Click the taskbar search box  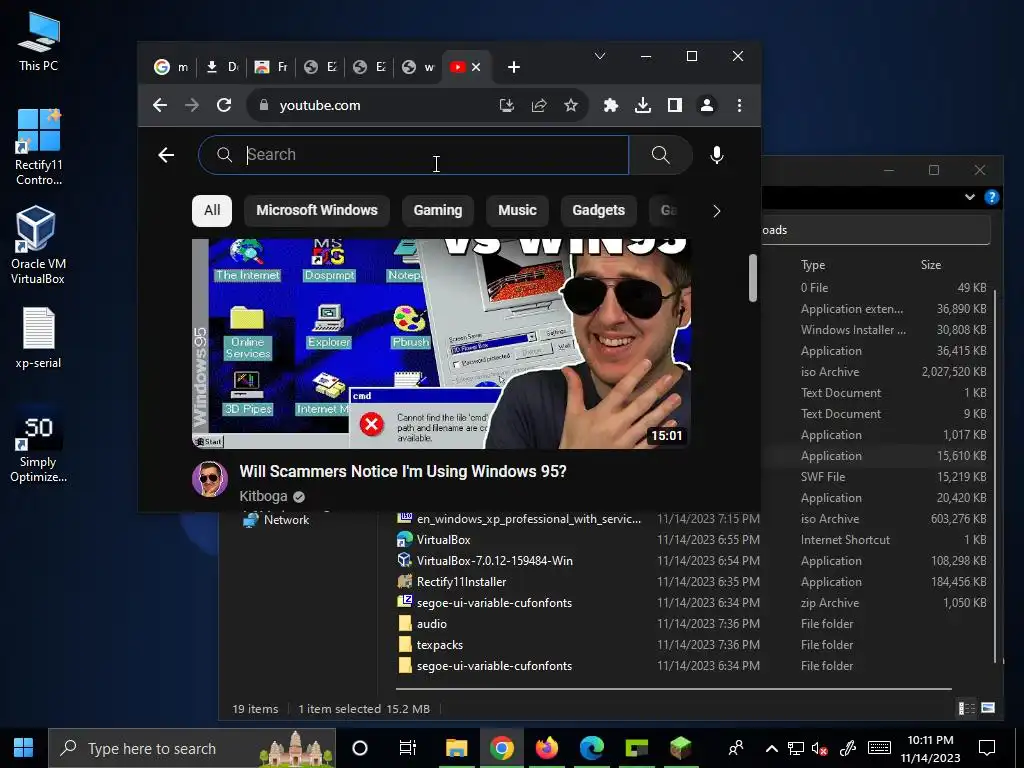point(192,748)
